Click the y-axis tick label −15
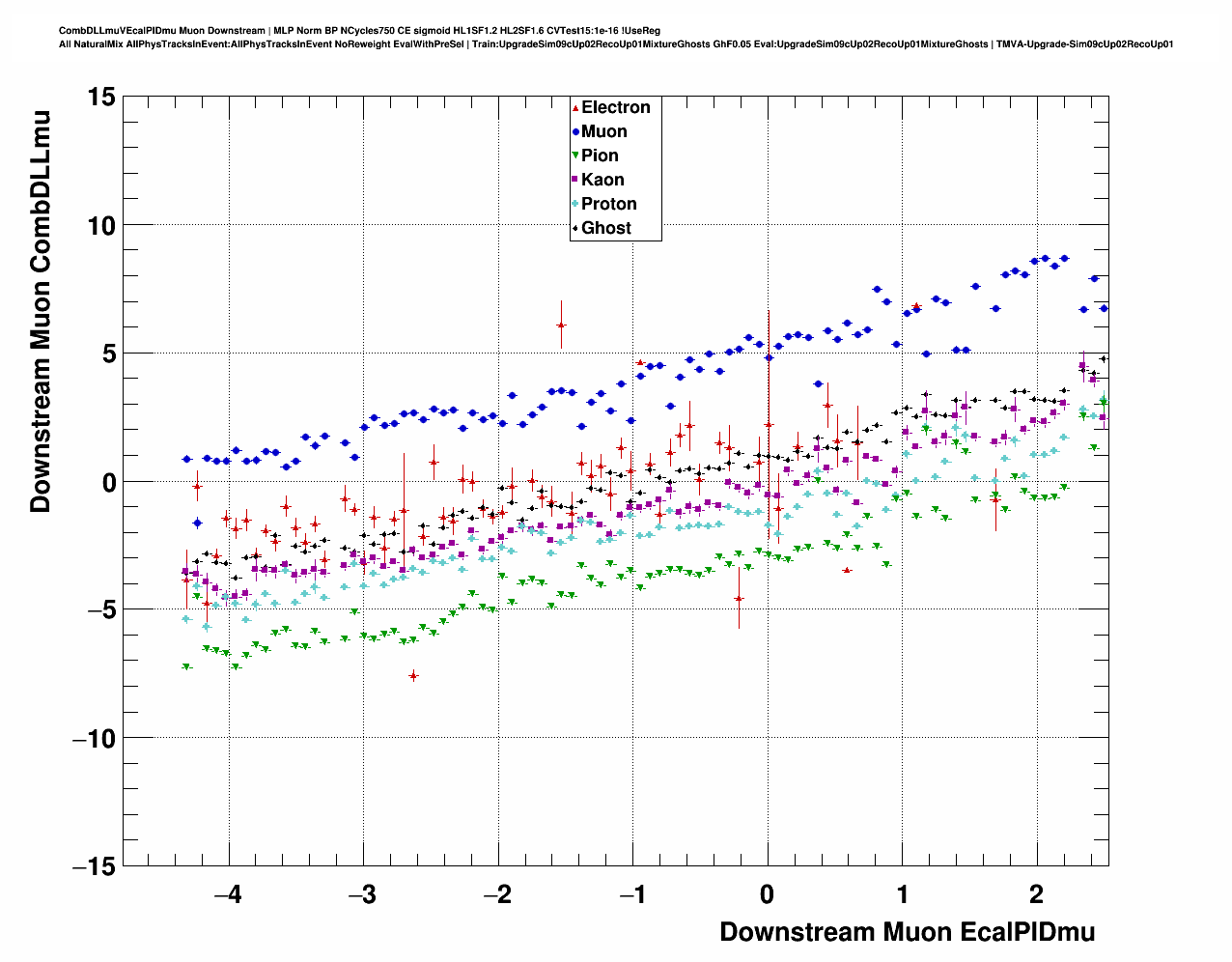Screen dimensions: 1232x962 click(95, 867)
